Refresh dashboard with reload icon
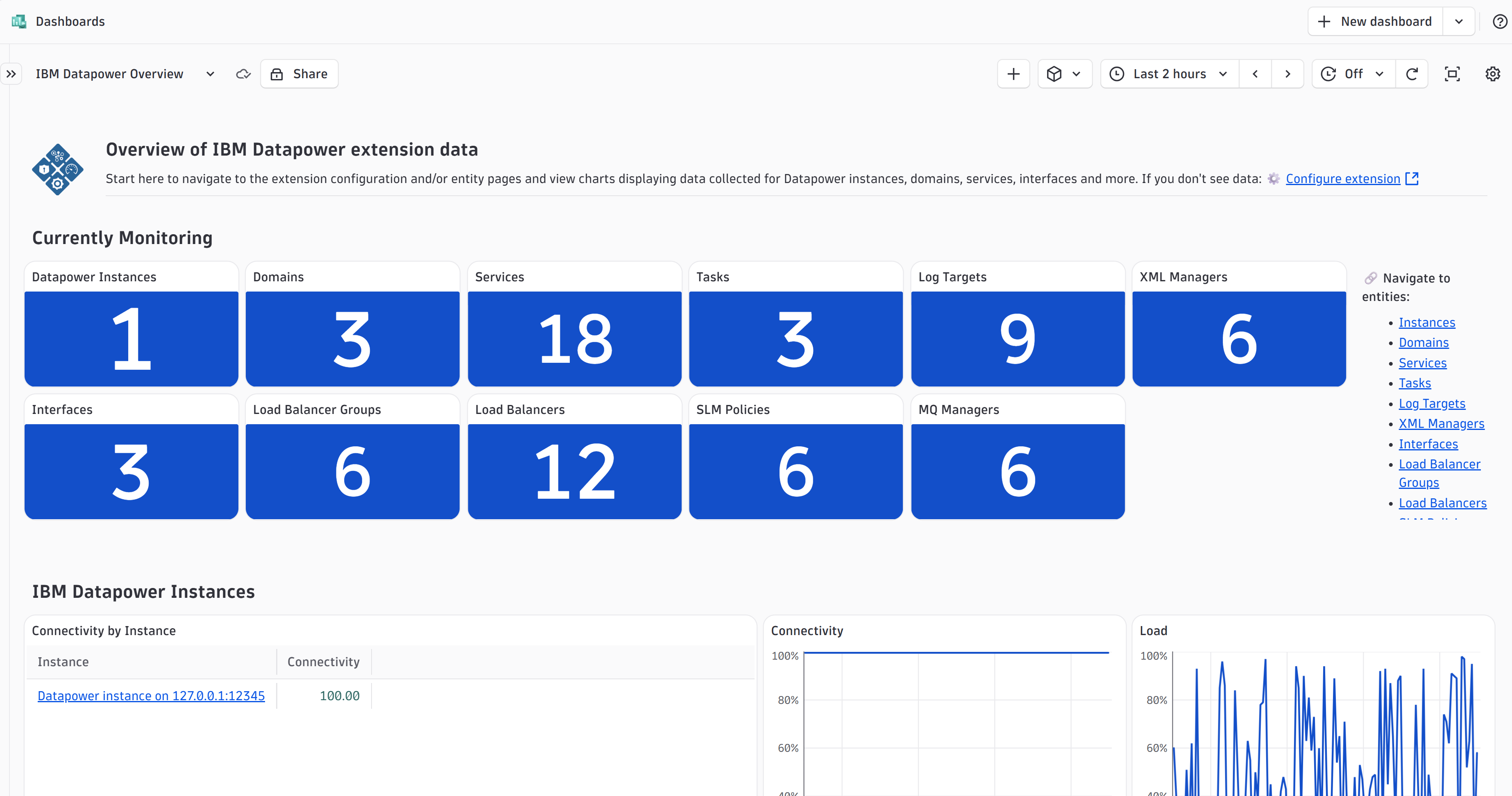The height and width of the screenshot is (796, 1512). pyautogui.click(x=1412, y=74)
